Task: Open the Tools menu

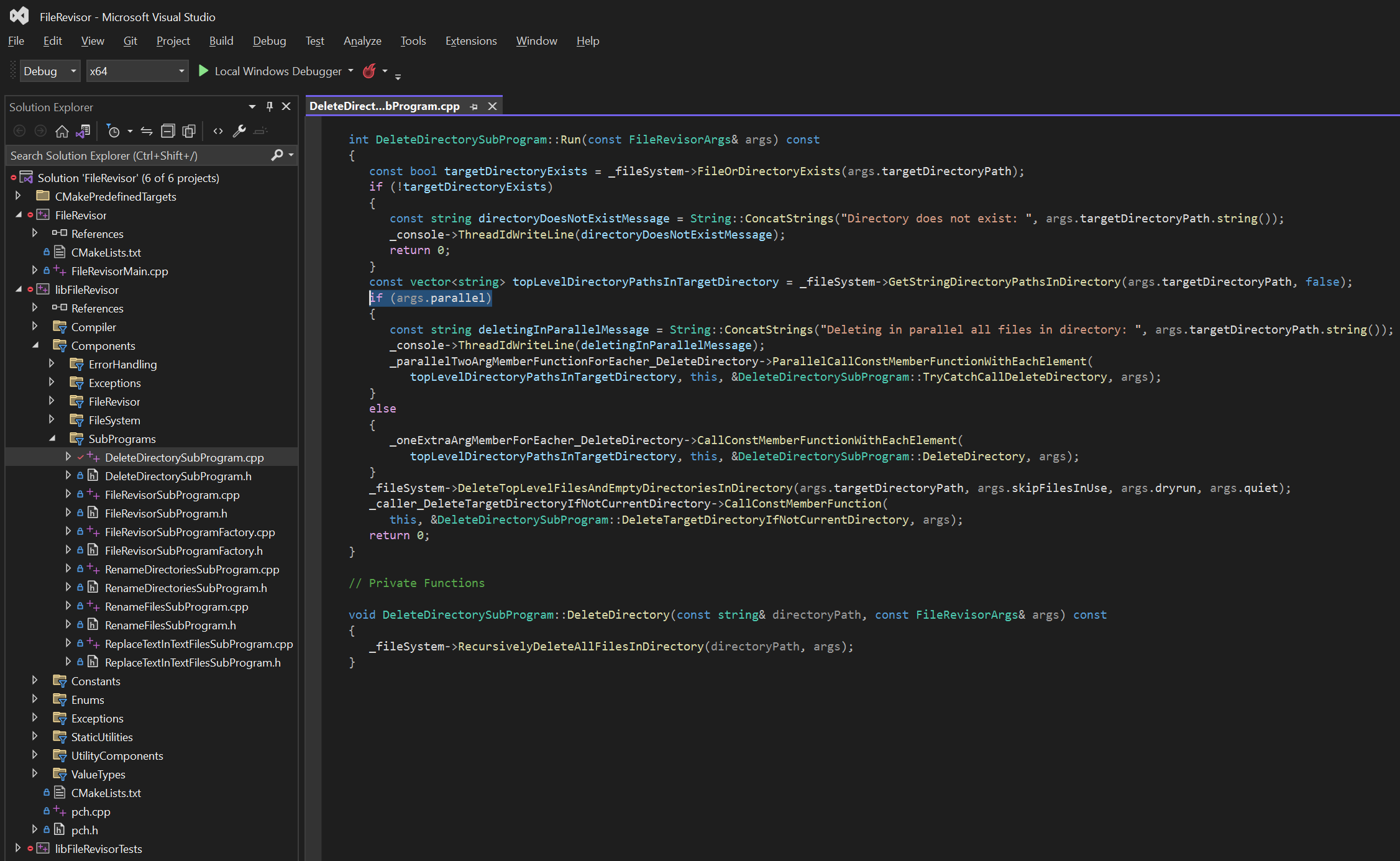Action: coord(413,41)
